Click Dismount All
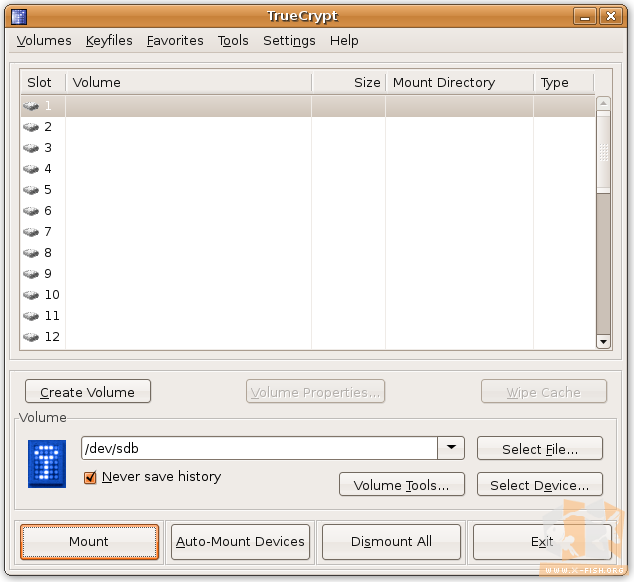Image resolution: width=634 pixels, height=582 pixels. pos(391,542)
